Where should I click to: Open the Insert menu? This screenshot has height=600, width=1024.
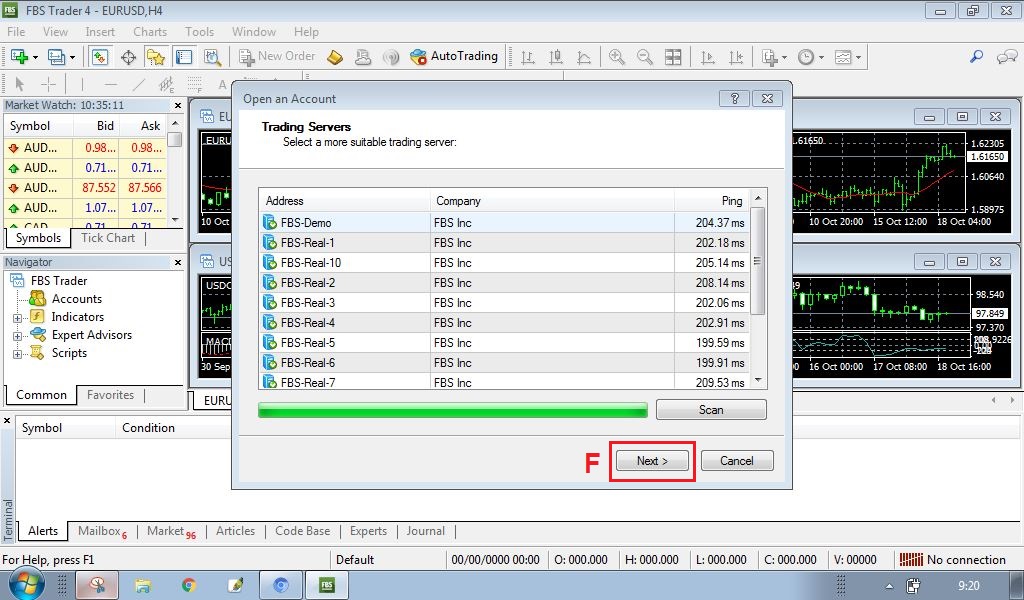click(x=99, y=31)
